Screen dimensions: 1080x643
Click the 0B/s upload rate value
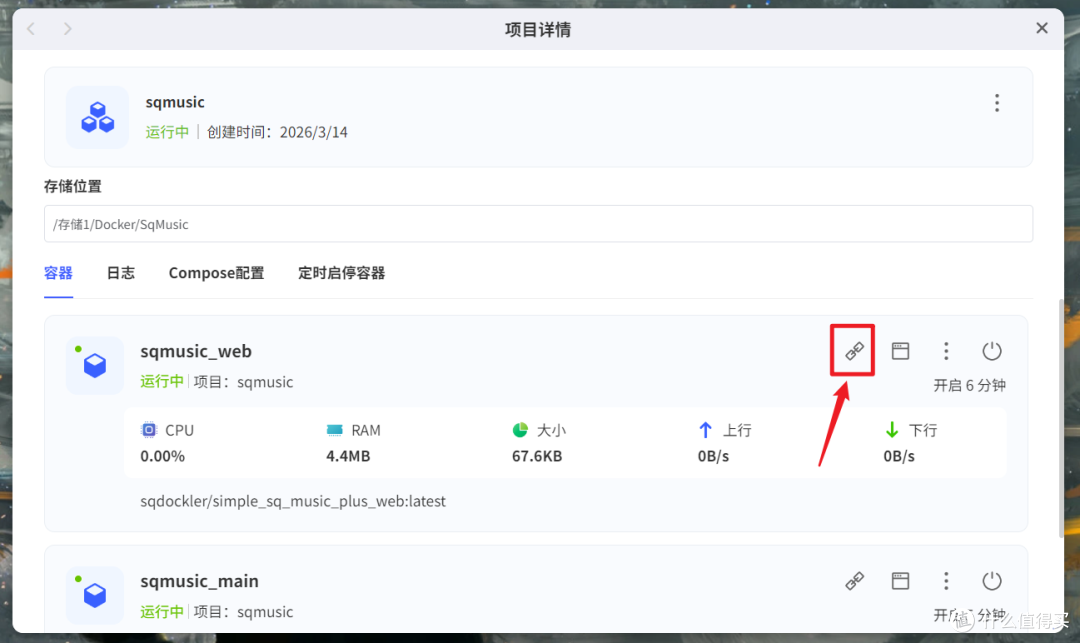point(713,456)
